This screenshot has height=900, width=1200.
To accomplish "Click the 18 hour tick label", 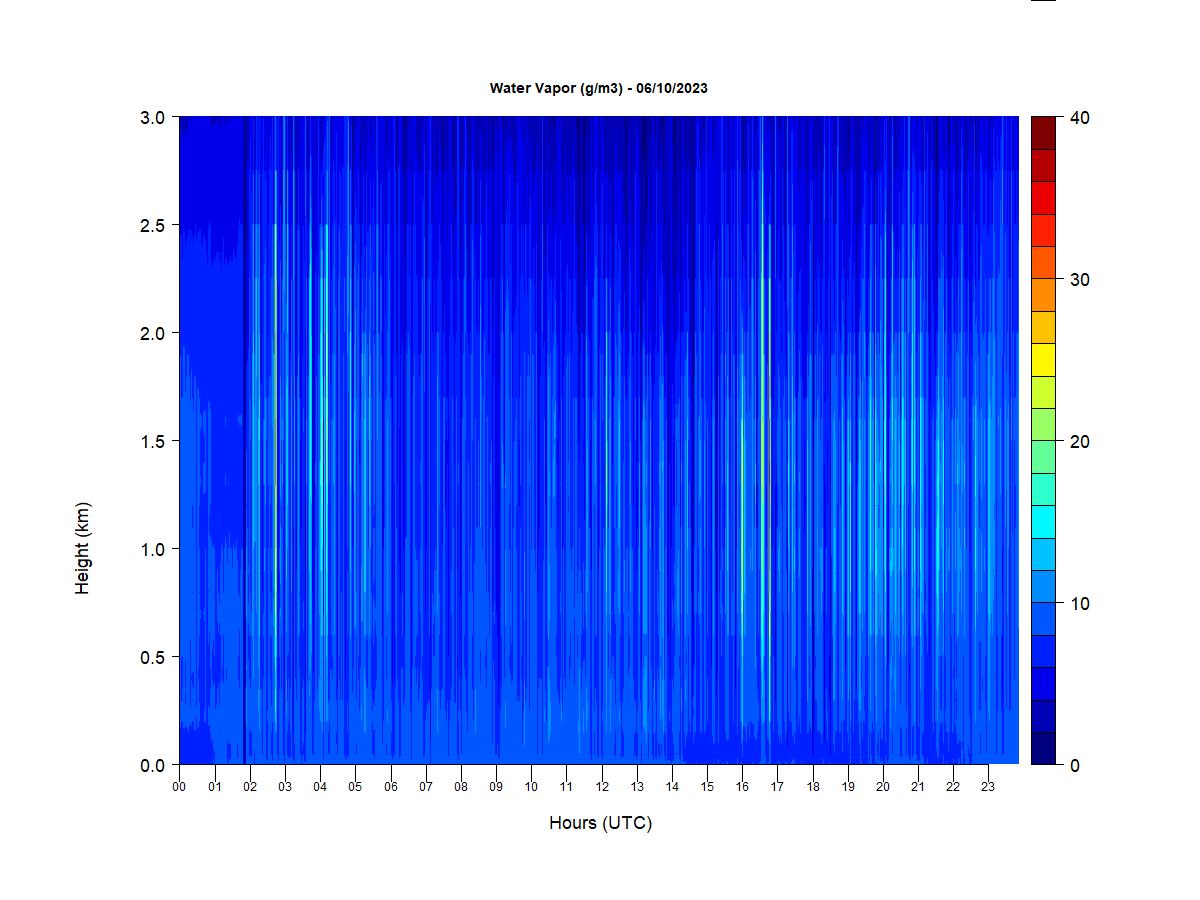I will (x=813, y=786).
